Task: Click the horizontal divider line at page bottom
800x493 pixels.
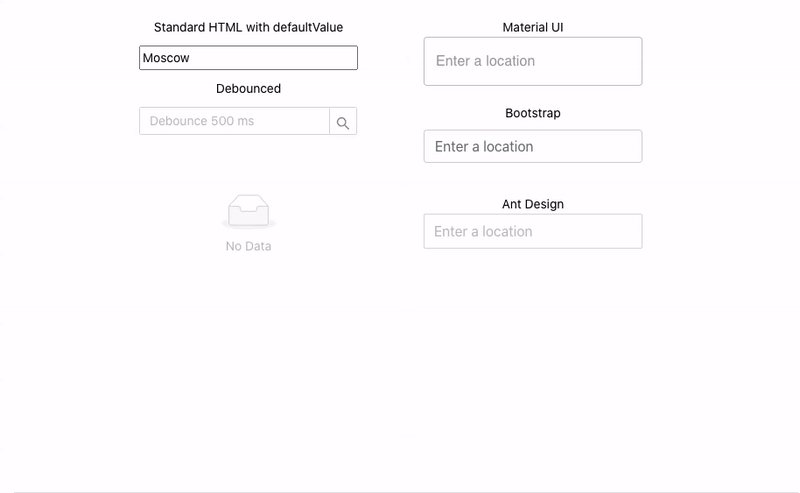Action: [407, 492]
